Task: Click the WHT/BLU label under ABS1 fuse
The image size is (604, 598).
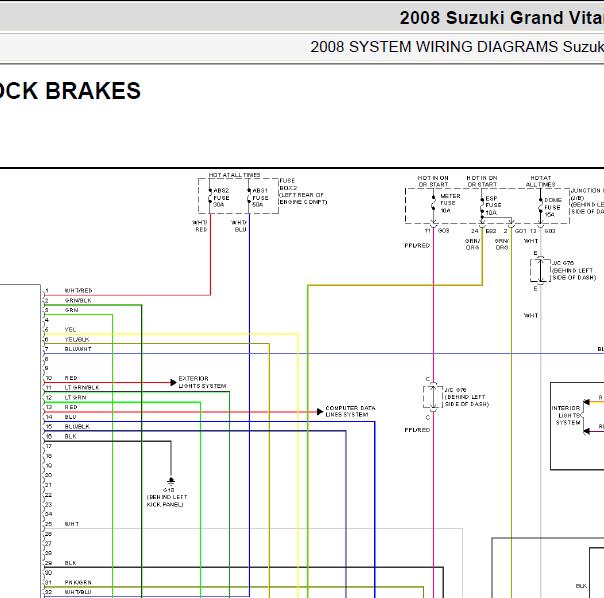Action: (239, 226)
